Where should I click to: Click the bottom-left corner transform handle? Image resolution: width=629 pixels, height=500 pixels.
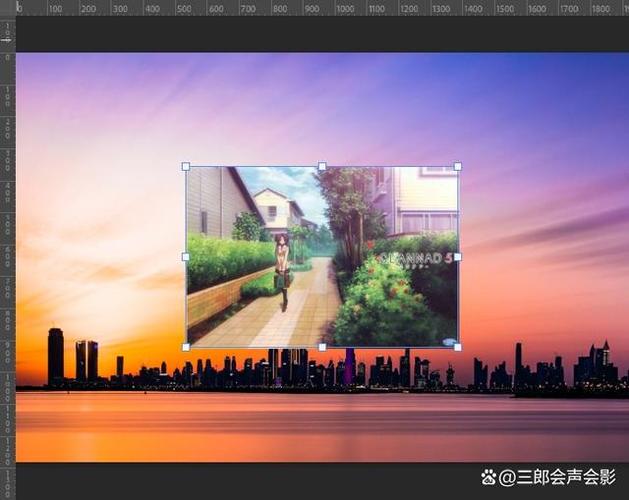click(x=186, y=347)
